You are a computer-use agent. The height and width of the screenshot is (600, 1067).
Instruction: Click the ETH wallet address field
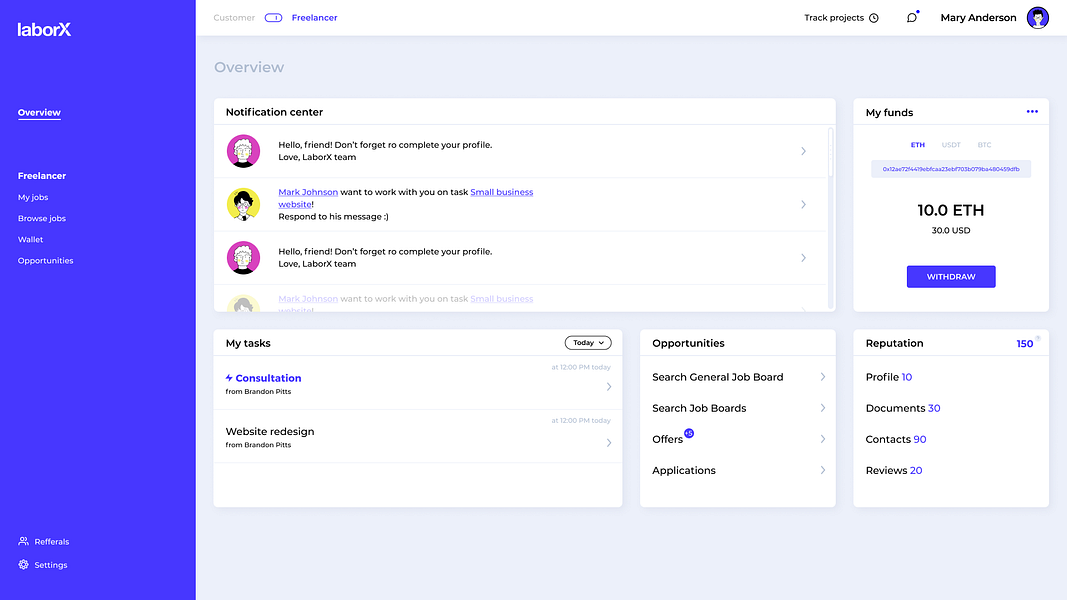click(x=951, y=169)
